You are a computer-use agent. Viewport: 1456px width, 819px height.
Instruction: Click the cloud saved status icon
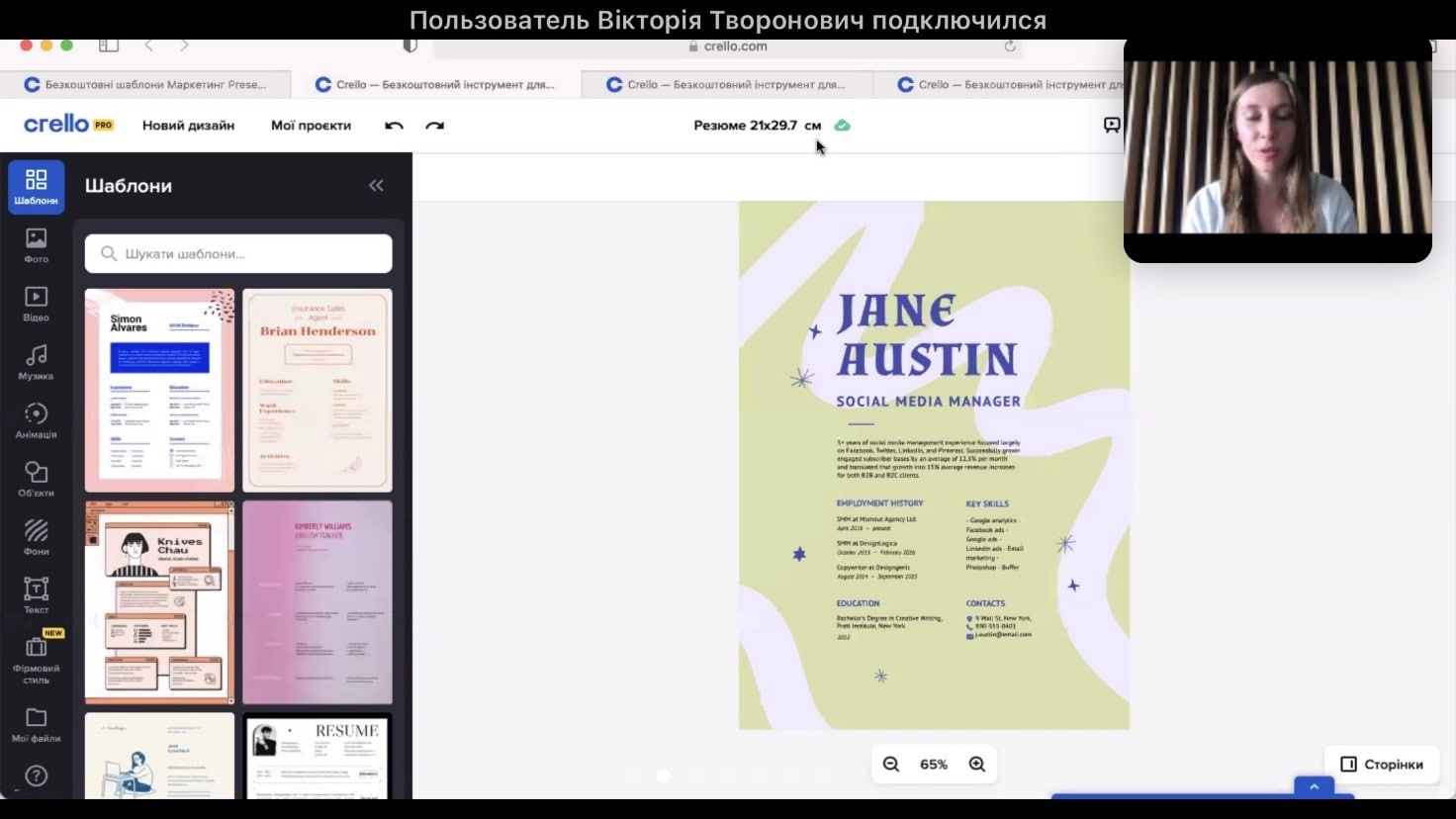(842, 126)
